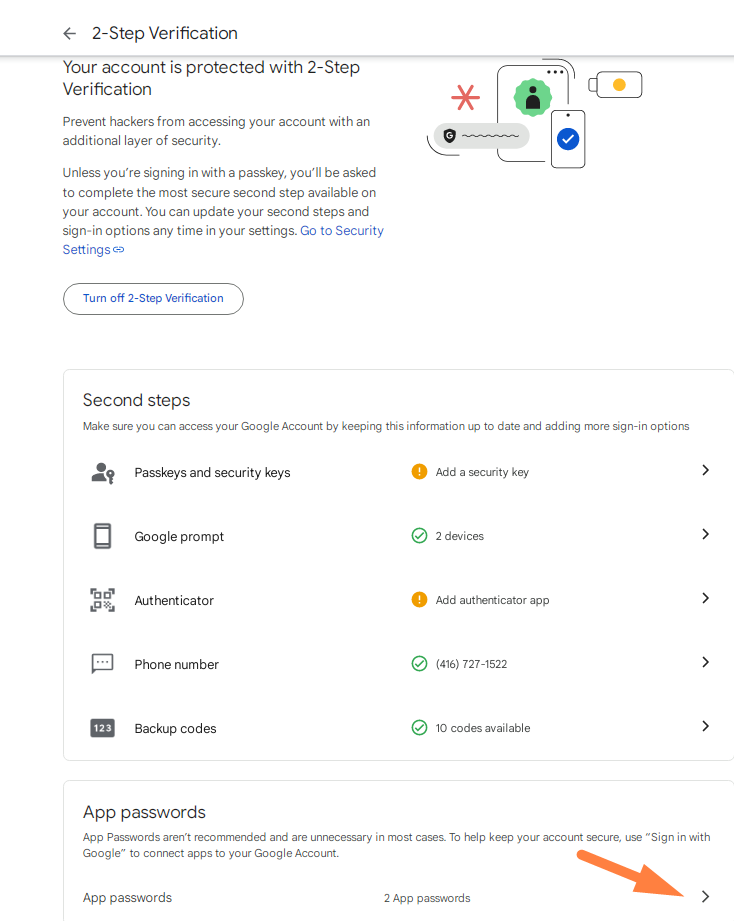This screenshot has width=734, height=921.
Task: Follow the Go to Security Settings link
Action: (x=341, y=231)
